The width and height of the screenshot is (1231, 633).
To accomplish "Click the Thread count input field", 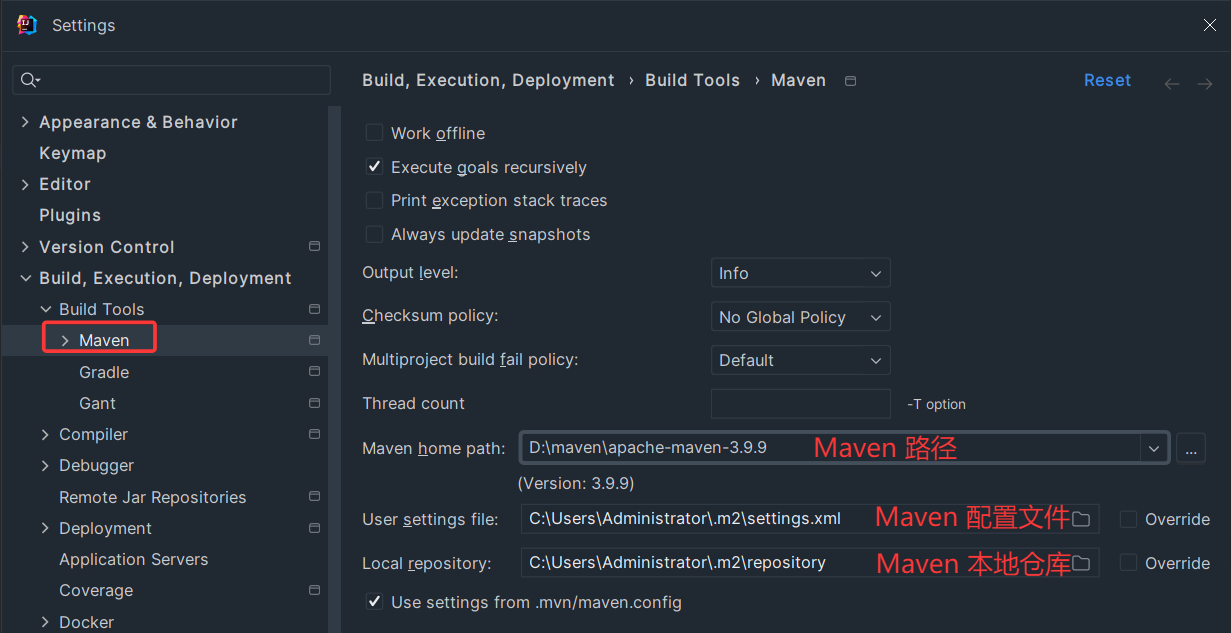I will (800, 403).
